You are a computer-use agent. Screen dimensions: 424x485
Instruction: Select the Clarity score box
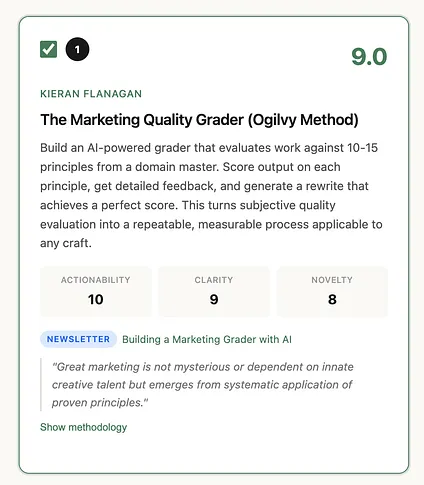pos(214,291)
